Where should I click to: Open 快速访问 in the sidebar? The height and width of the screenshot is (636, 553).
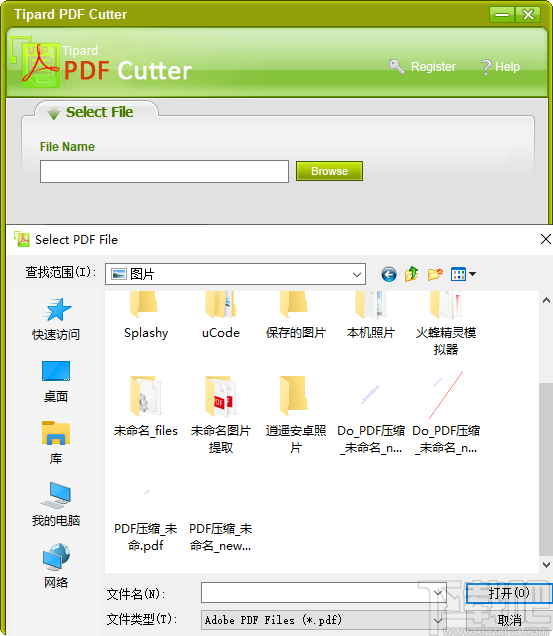56,319
